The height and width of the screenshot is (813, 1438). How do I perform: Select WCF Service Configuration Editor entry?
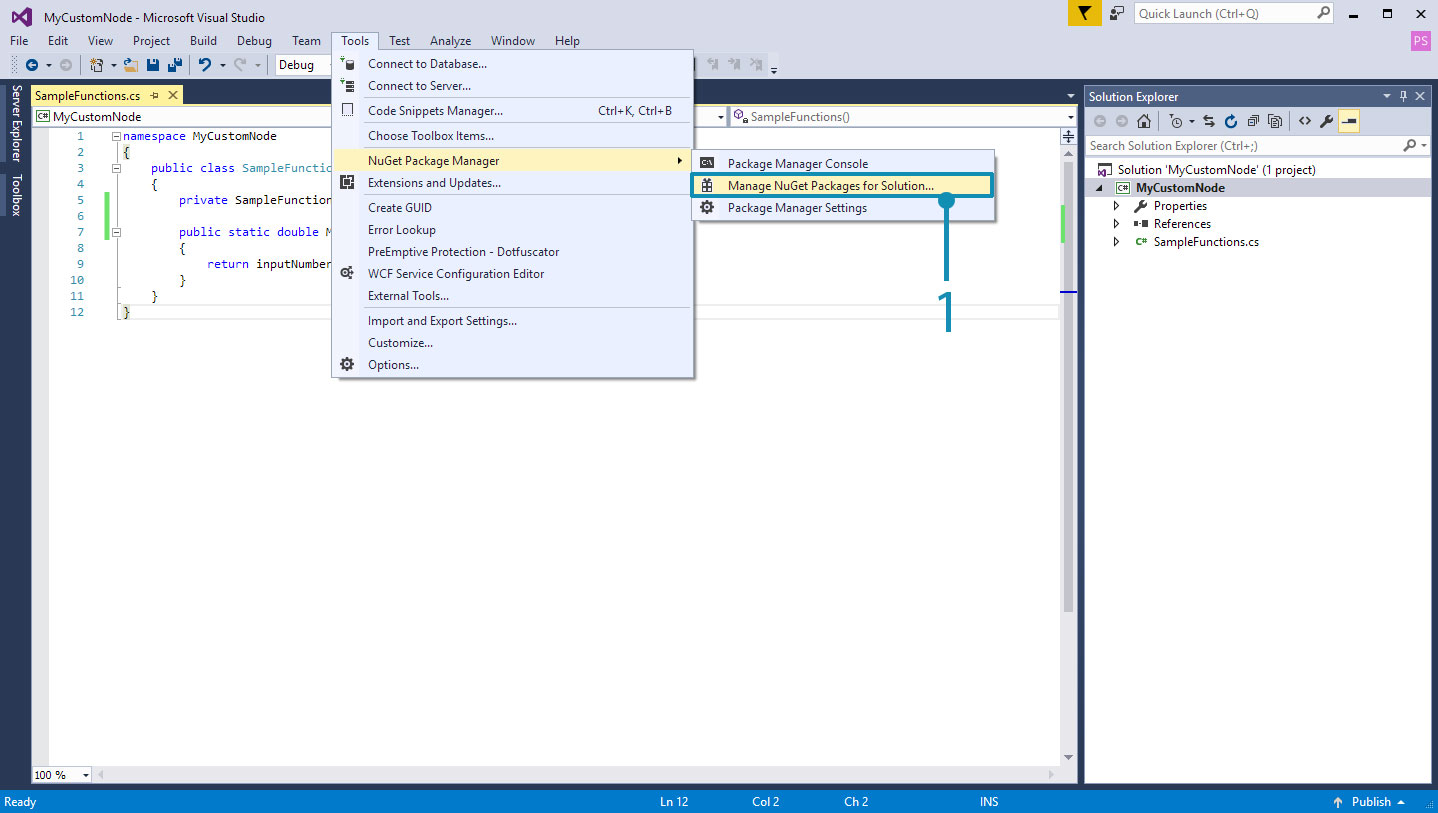pos(512,274)
